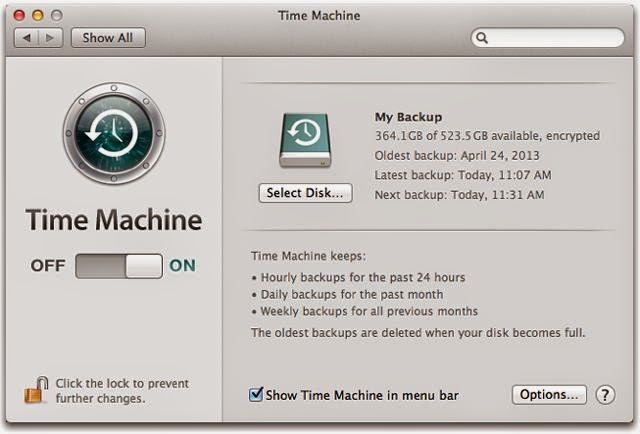Click the large Time Machine clock icon

(114, 133)
